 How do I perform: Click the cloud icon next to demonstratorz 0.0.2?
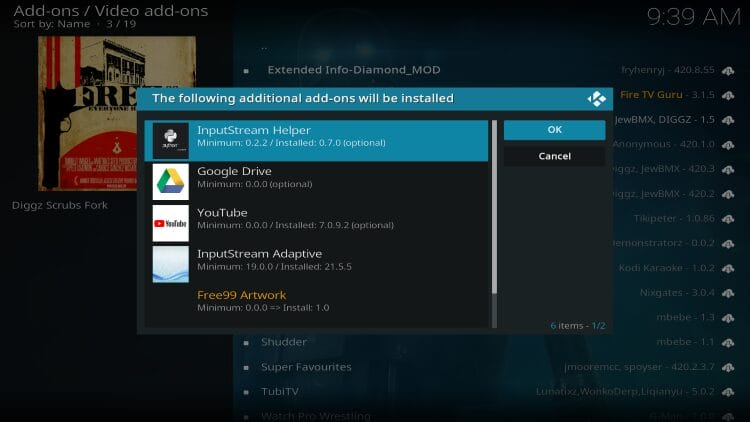tap(728, 244)
